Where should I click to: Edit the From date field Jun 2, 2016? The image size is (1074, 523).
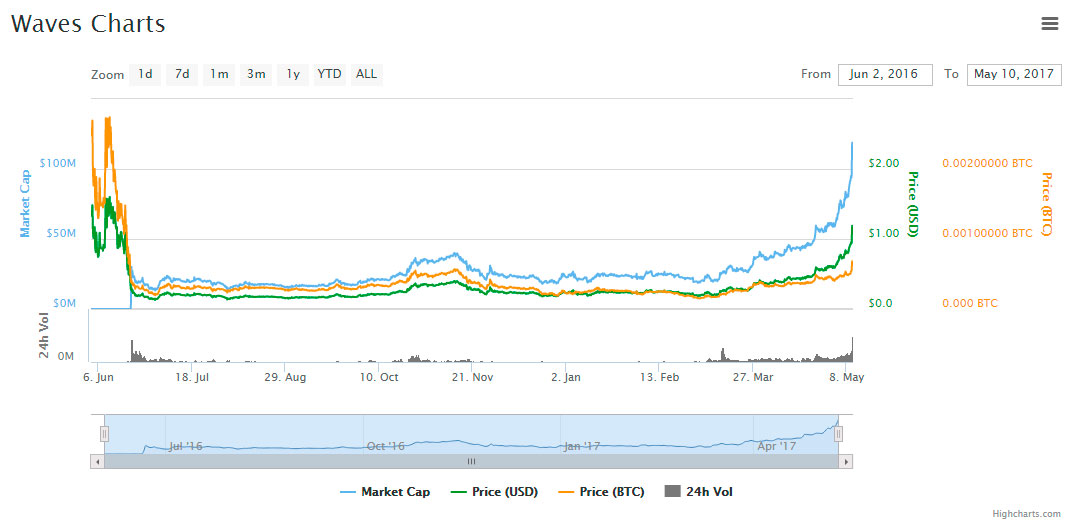(885, 75)
